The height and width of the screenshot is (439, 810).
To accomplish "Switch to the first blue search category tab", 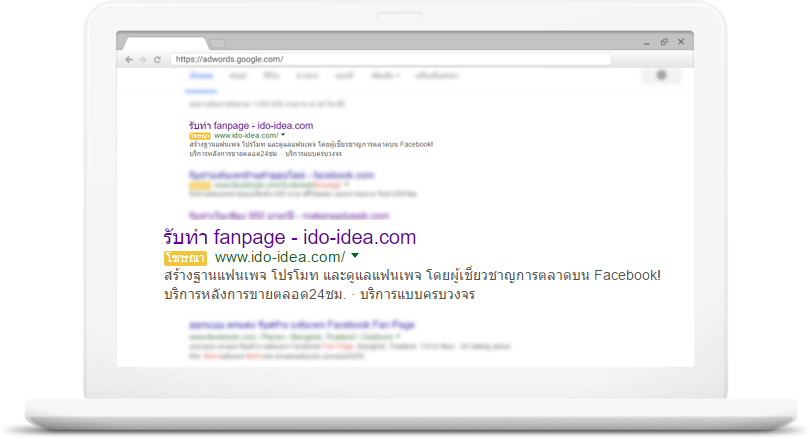I will [x=201, y=76].
